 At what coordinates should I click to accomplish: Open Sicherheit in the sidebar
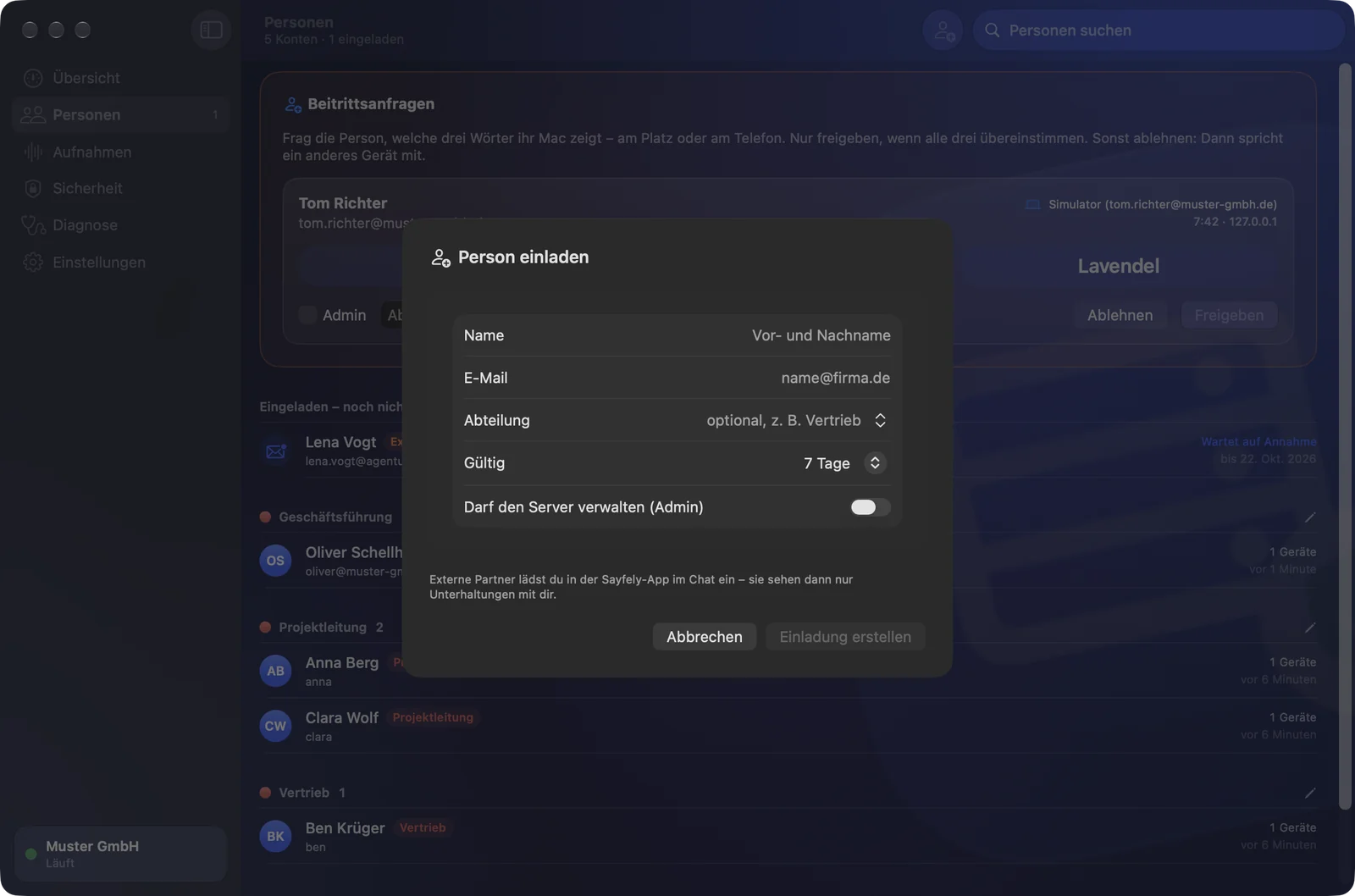[x=120, y=189]
